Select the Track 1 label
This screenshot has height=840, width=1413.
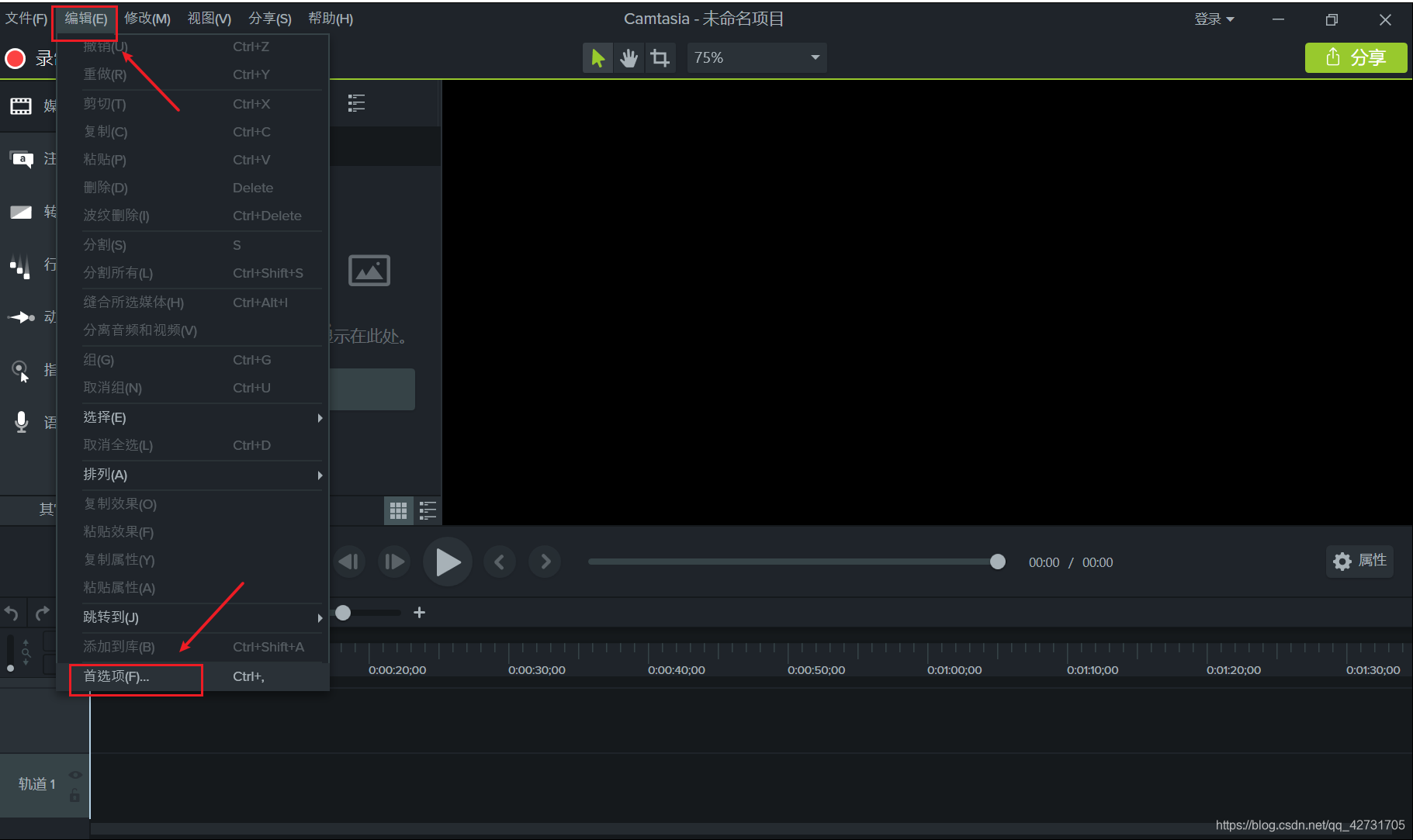pyautogui.click(x=37, y=784)
